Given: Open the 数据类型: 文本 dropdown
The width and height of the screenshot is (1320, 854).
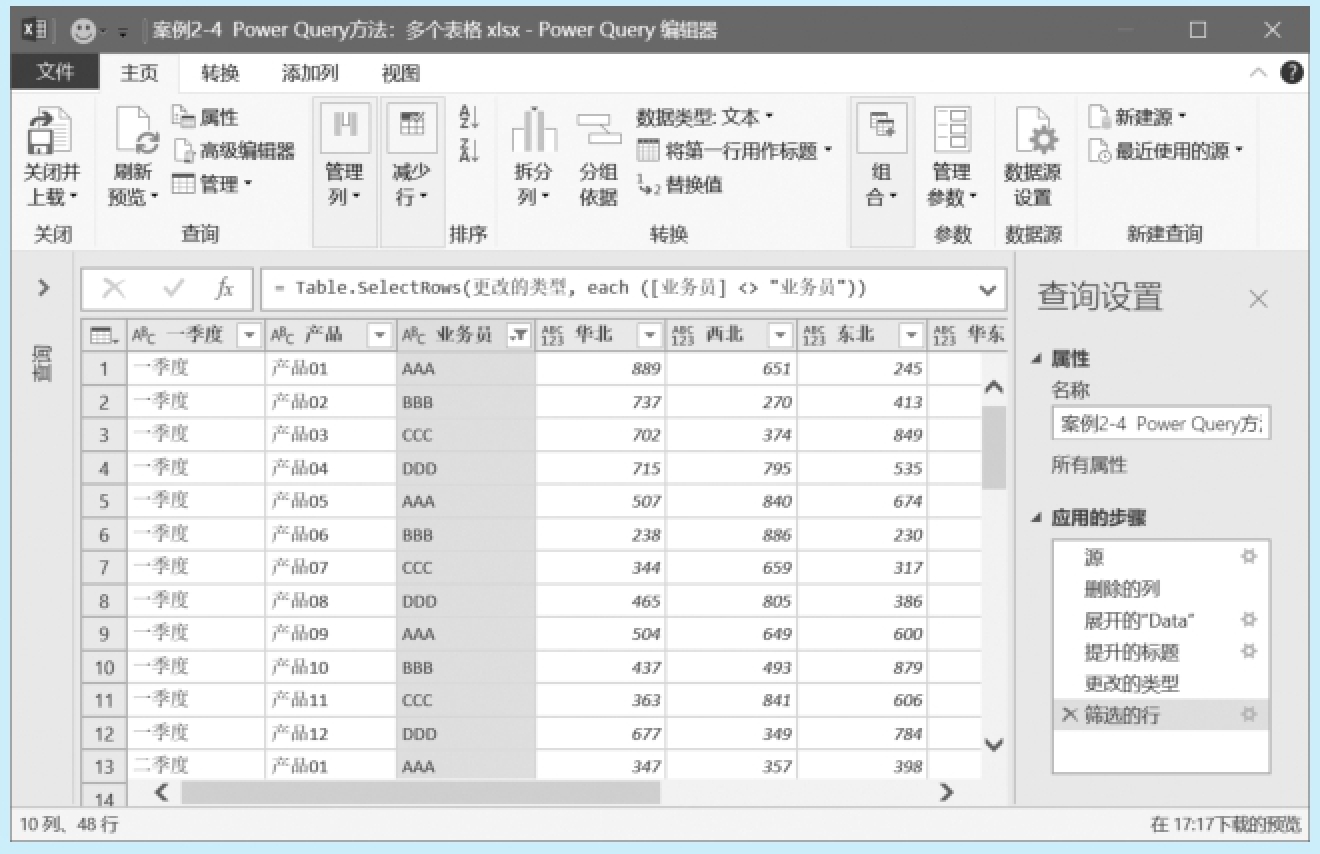Looking at the screenshot, I should pyautogui.click(x=705, y=118).
